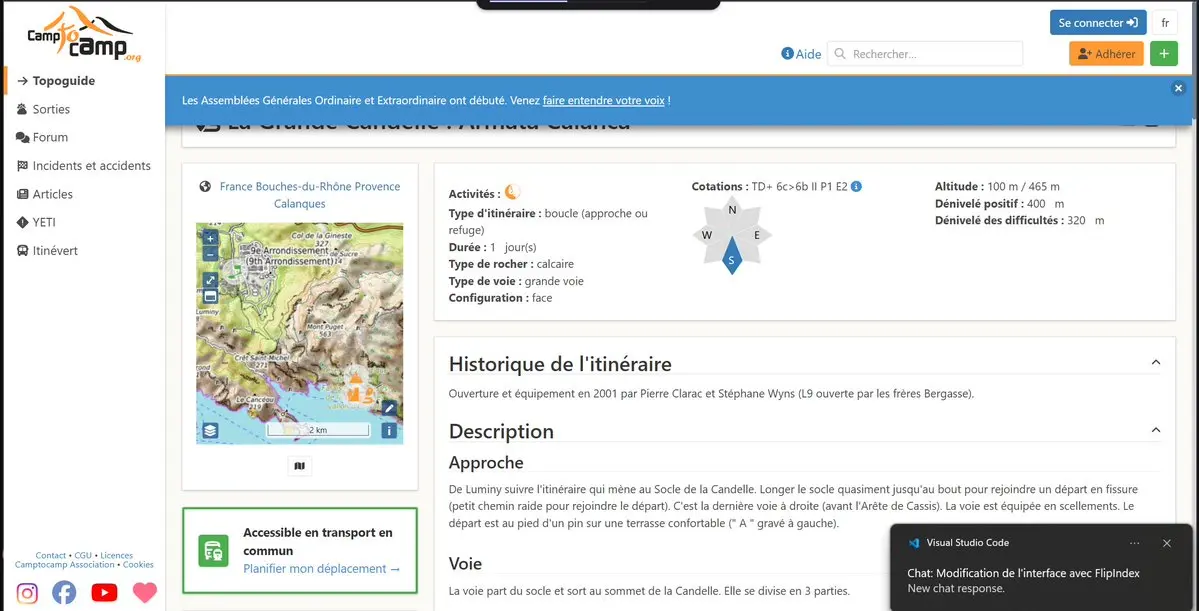Image resolution: width=1199 pixels, height=611 pixels.
Task: Zoom out on the map
Action: point(211,255)
